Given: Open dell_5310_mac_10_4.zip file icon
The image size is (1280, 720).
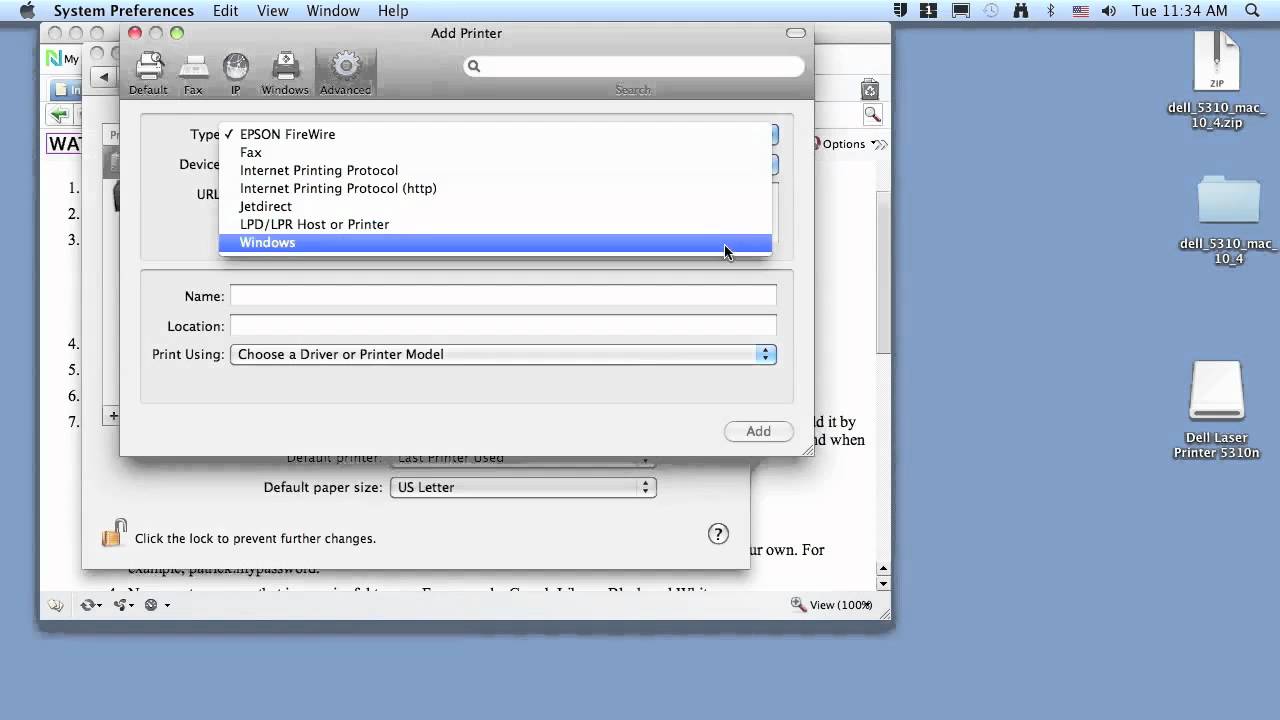Looking at the screenshot, I should 1216,63.
